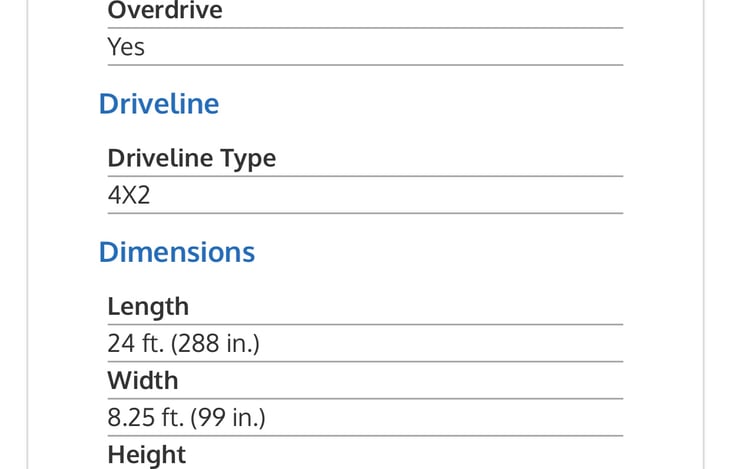Select the 24 ft. length text
This screenshot has height=469, width=731.
pyautogui.click(x=136, y=344)
